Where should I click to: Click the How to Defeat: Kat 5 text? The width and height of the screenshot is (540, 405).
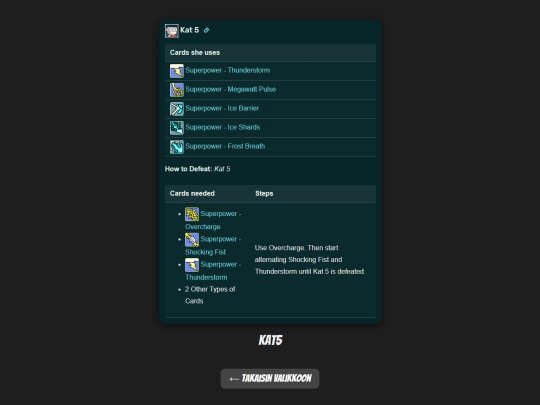coord(197,169)
